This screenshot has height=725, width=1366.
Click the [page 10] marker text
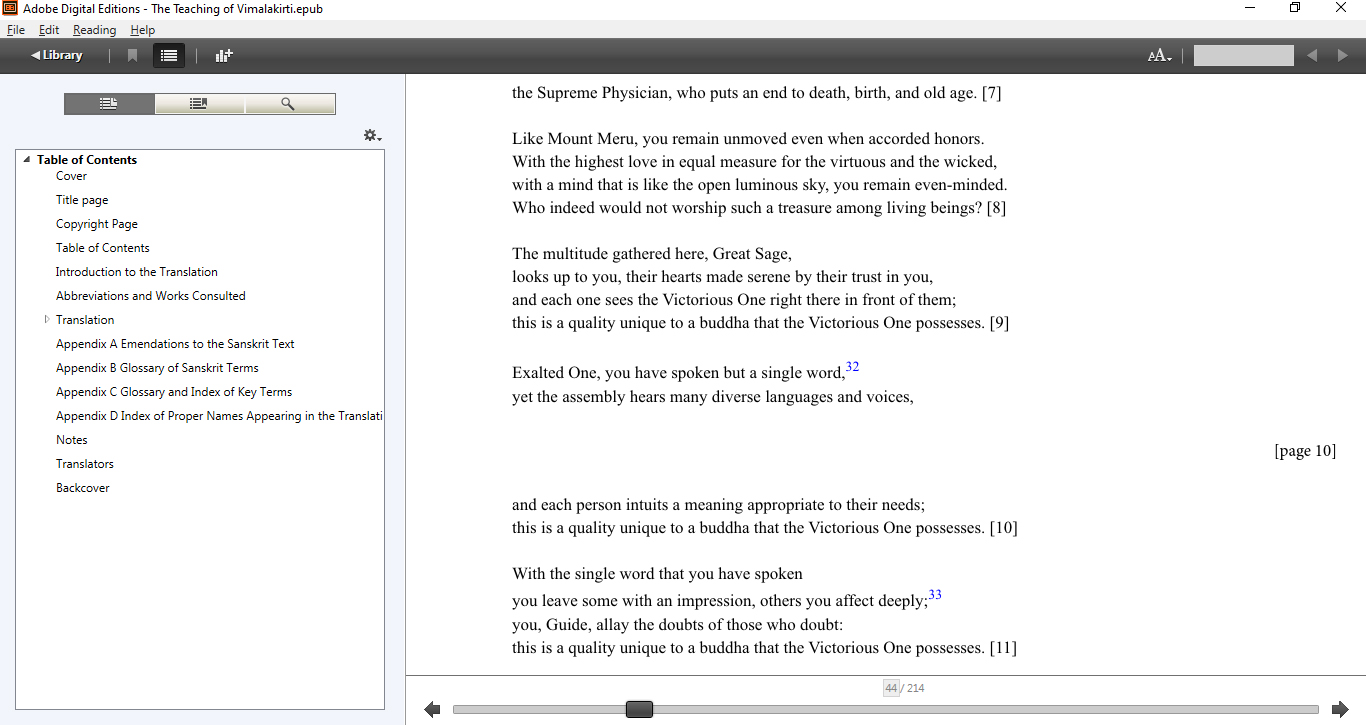point(1305,451)
